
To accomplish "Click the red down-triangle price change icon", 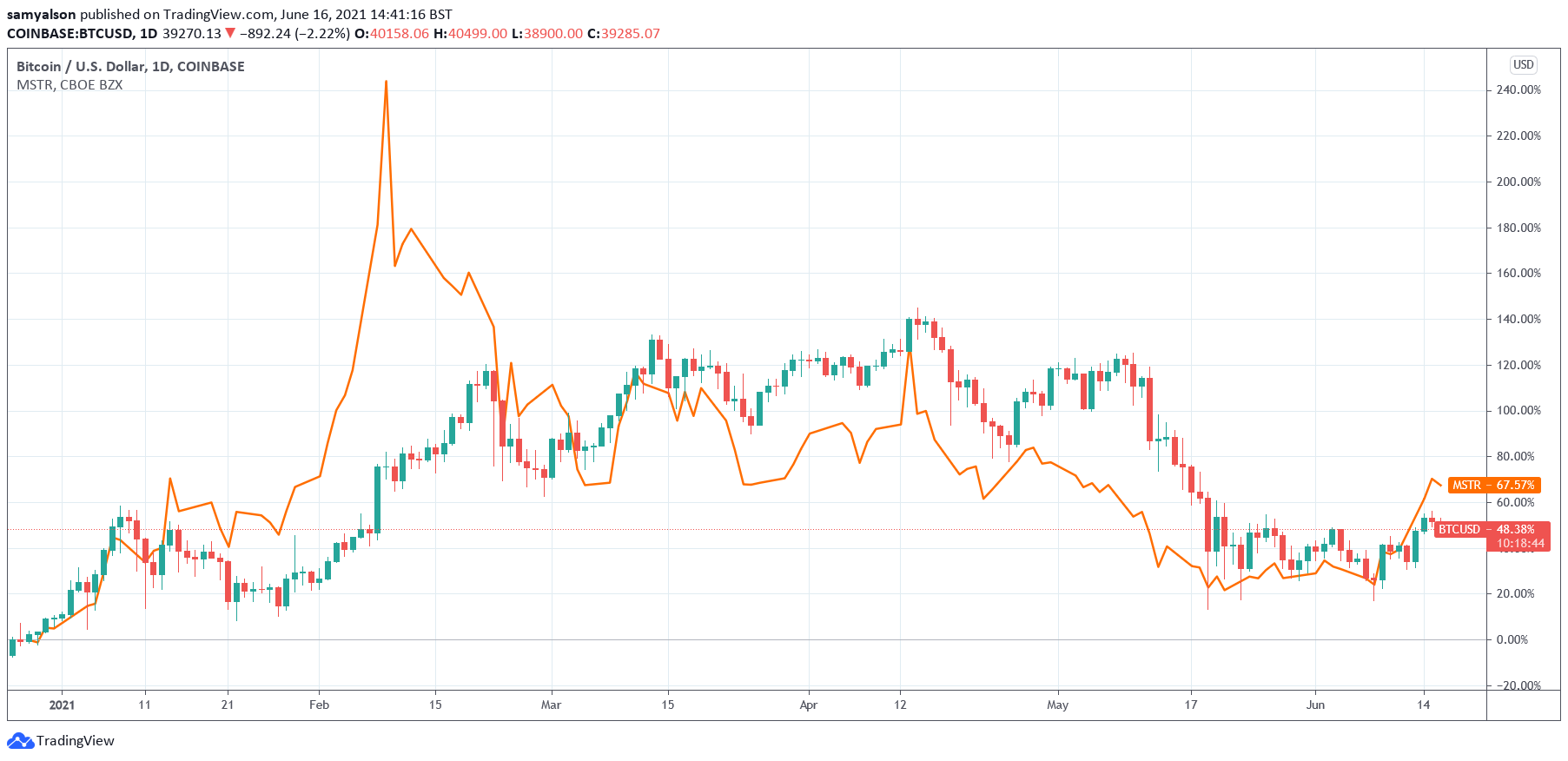I will [230, 33].
